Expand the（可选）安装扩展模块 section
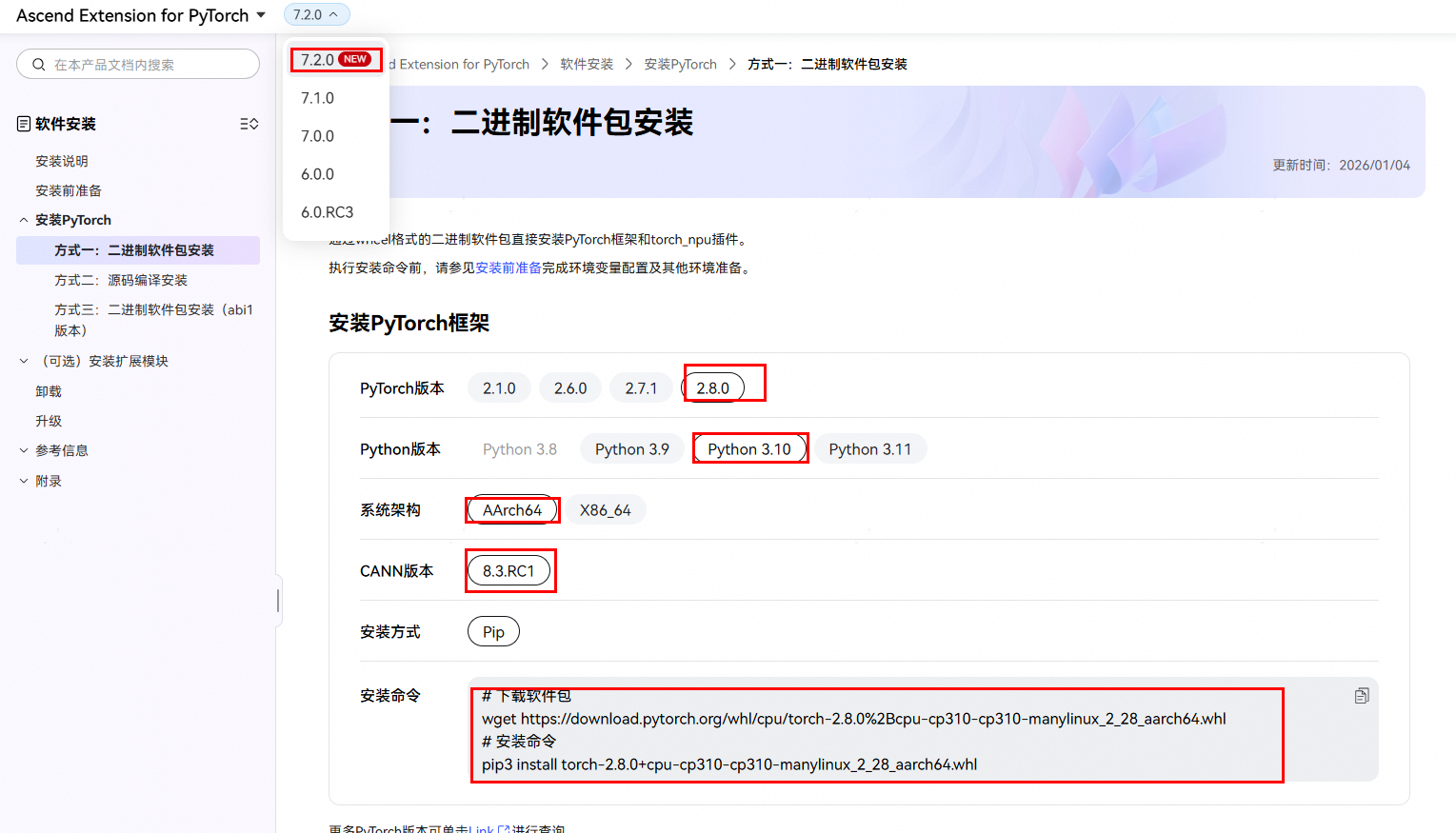Screen dimensions: 1456x833 [x=24, y=361]
